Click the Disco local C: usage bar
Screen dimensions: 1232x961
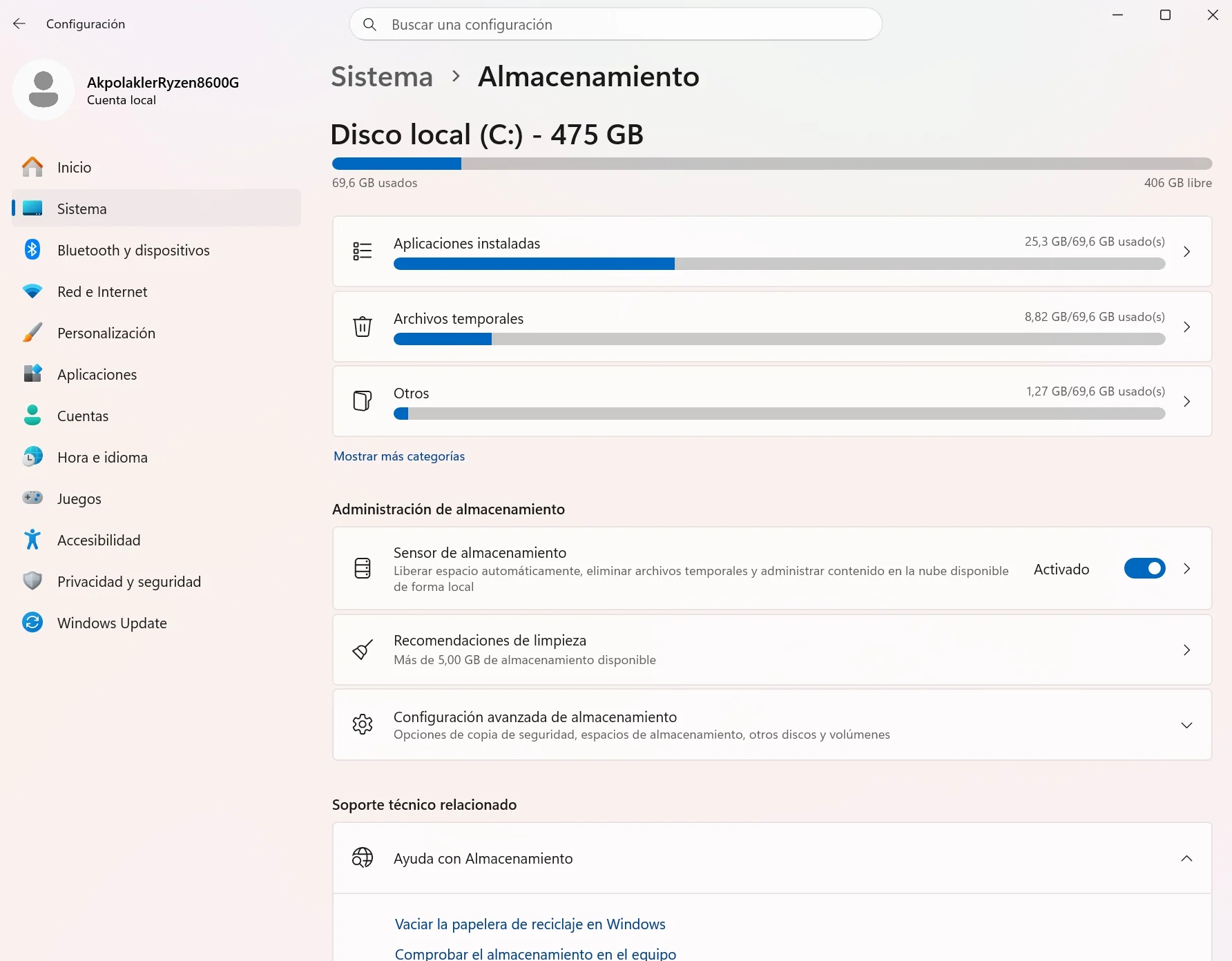tap(772, 164)
